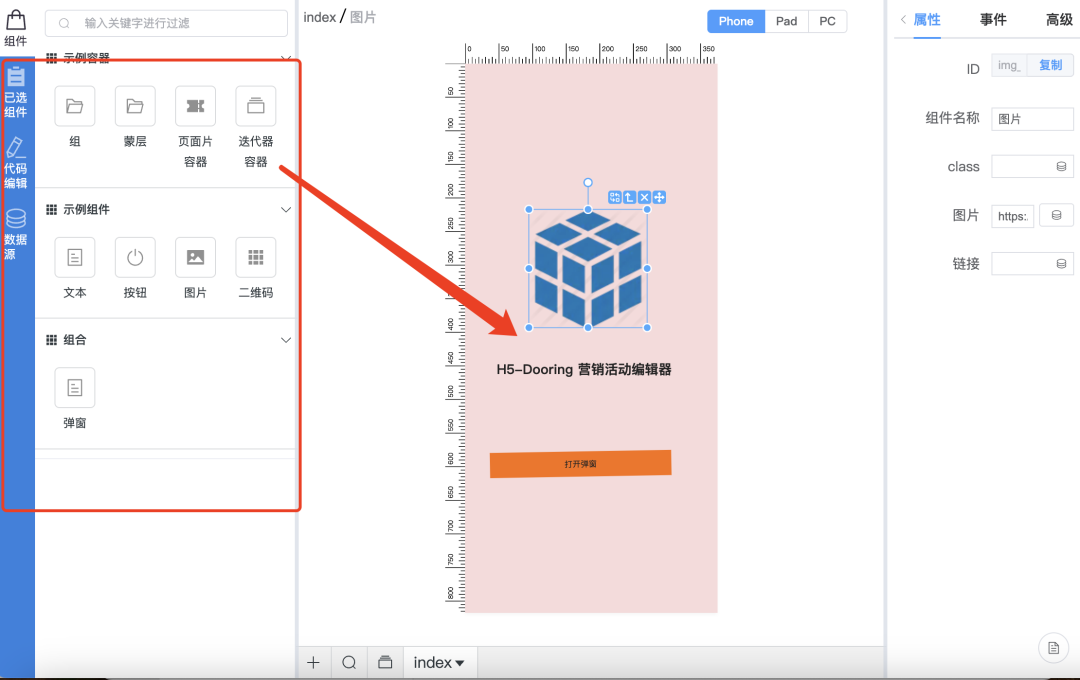Open the 数据源 data source panel
1080x680 pixels.
[x=16, y=234]
